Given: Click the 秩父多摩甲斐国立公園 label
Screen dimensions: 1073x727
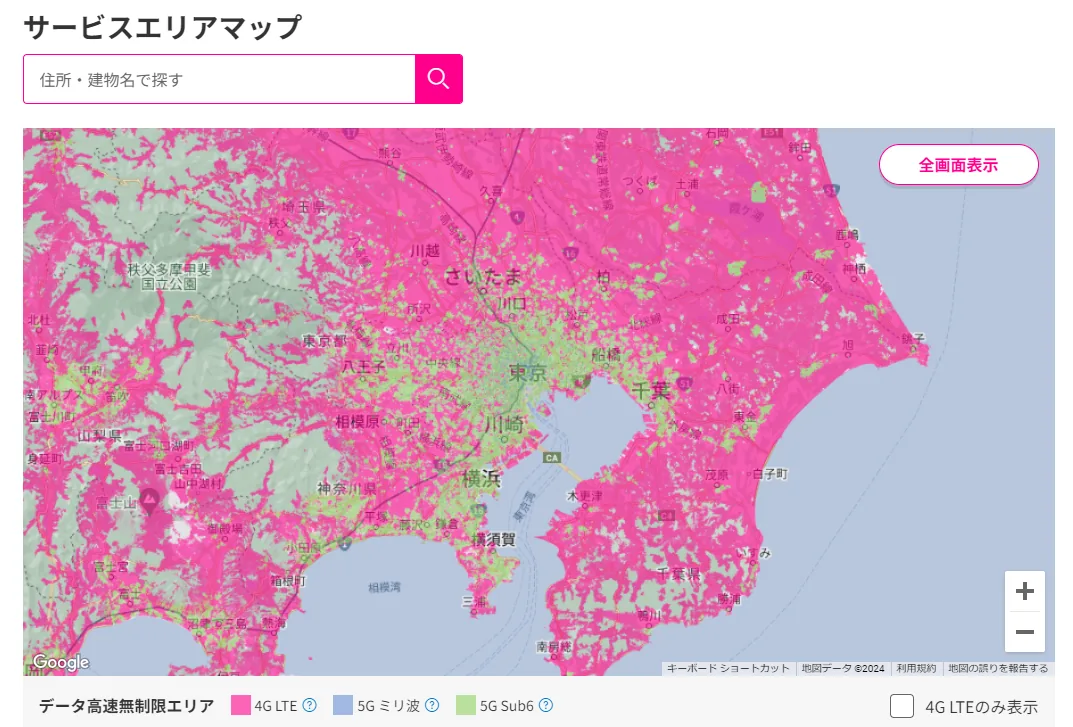Looking at the screenshot, I should pyautogui.click(x=169, y=276).
